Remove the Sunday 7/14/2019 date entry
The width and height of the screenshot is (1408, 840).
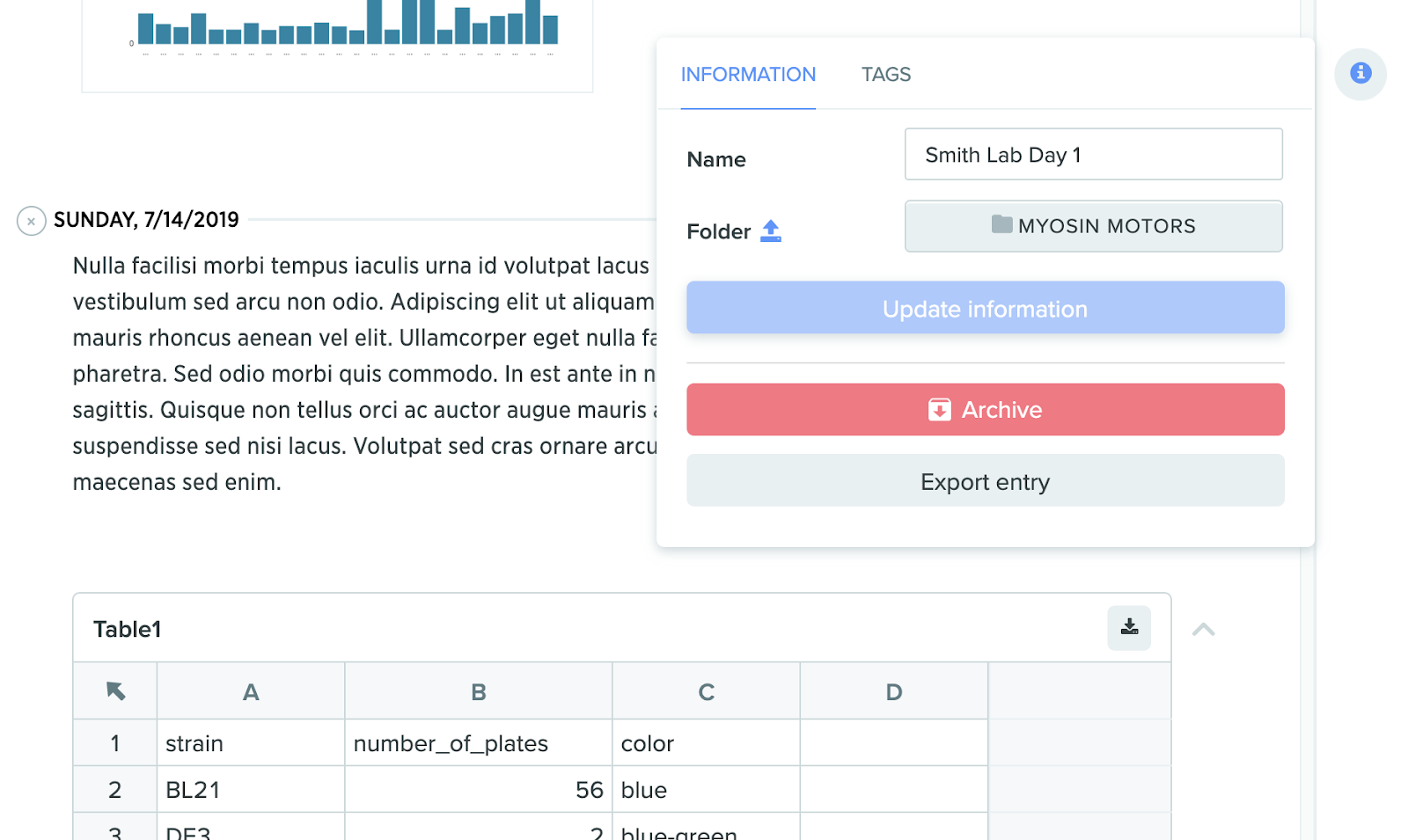tap(32, 221)
